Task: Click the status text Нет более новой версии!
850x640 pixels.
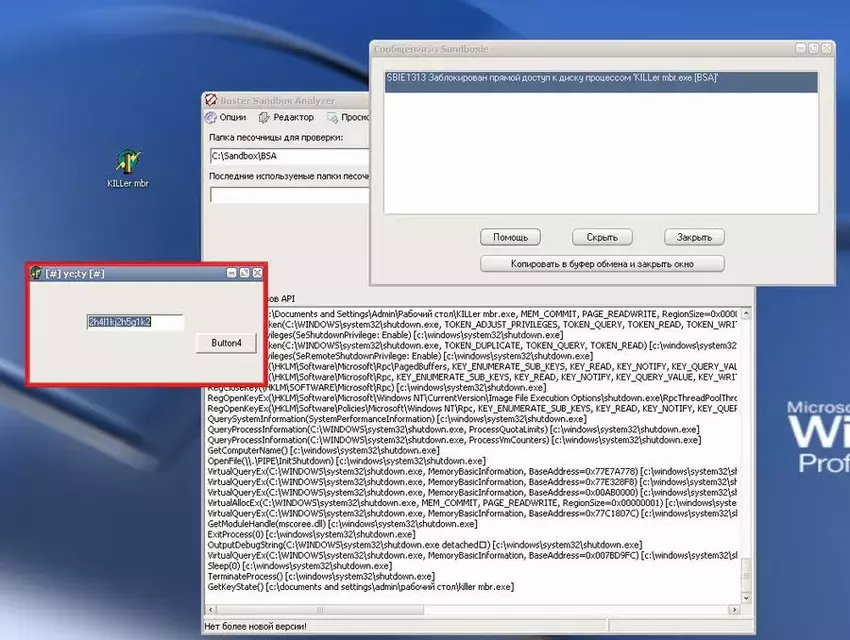Action: 255,626
